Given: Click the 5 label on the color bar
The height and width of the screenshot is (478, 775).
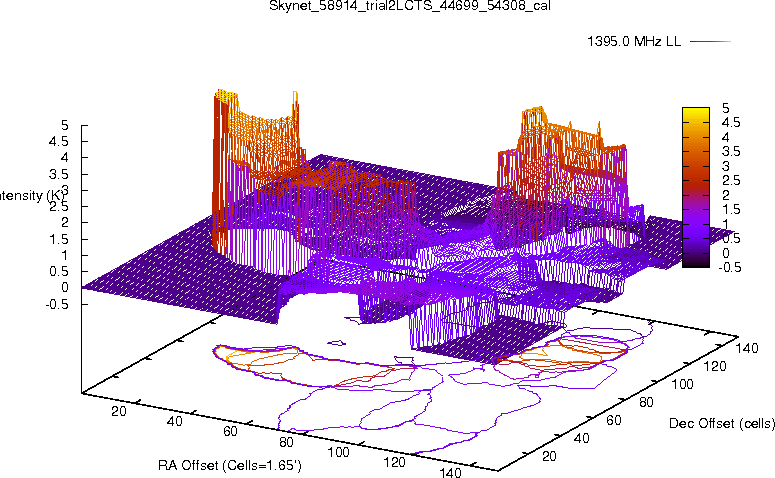Looking at the screenshot, I should pos(726,108).
